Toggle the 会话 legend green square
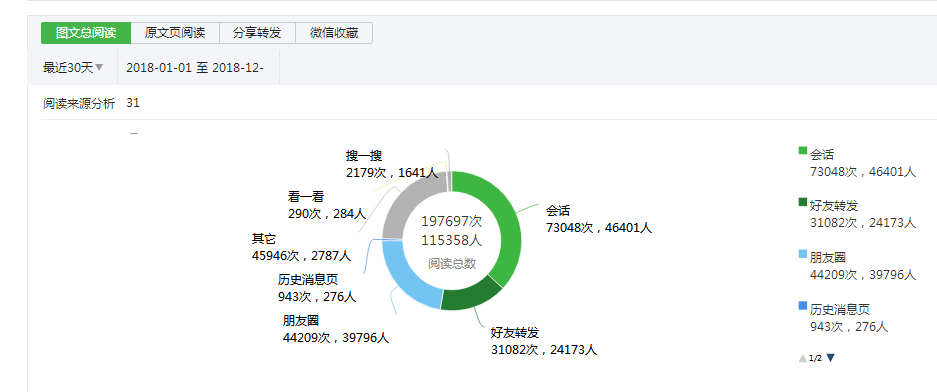This screenshot has width=937, height=392. 803,150
